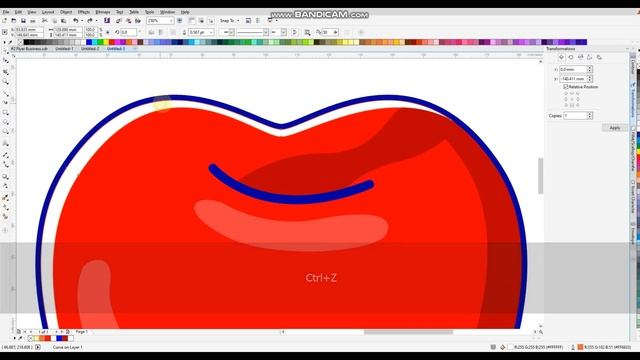Switch to the Untitled-1 document tab
640x360 pixels.
pos(64,49)
